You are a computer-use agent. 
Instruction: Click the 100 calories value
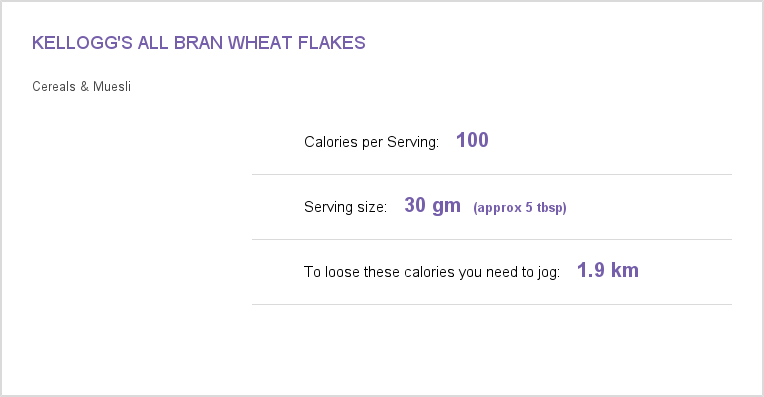[472, 140]
